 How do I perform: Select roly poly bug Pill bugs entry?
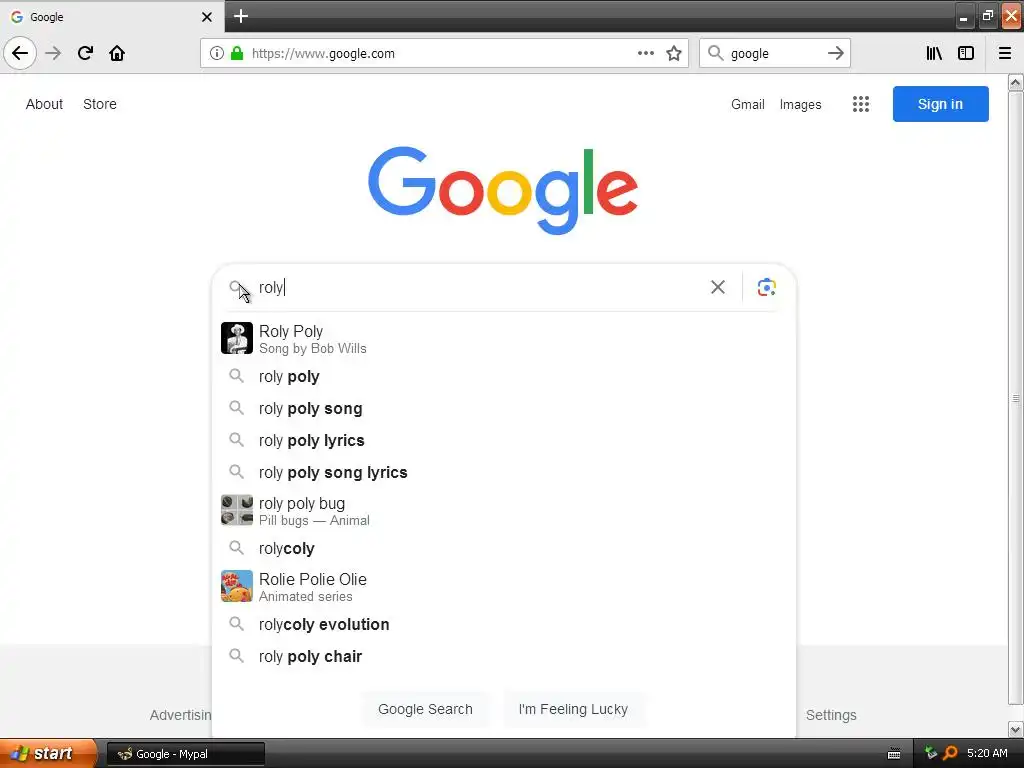(x=504, y=510)
